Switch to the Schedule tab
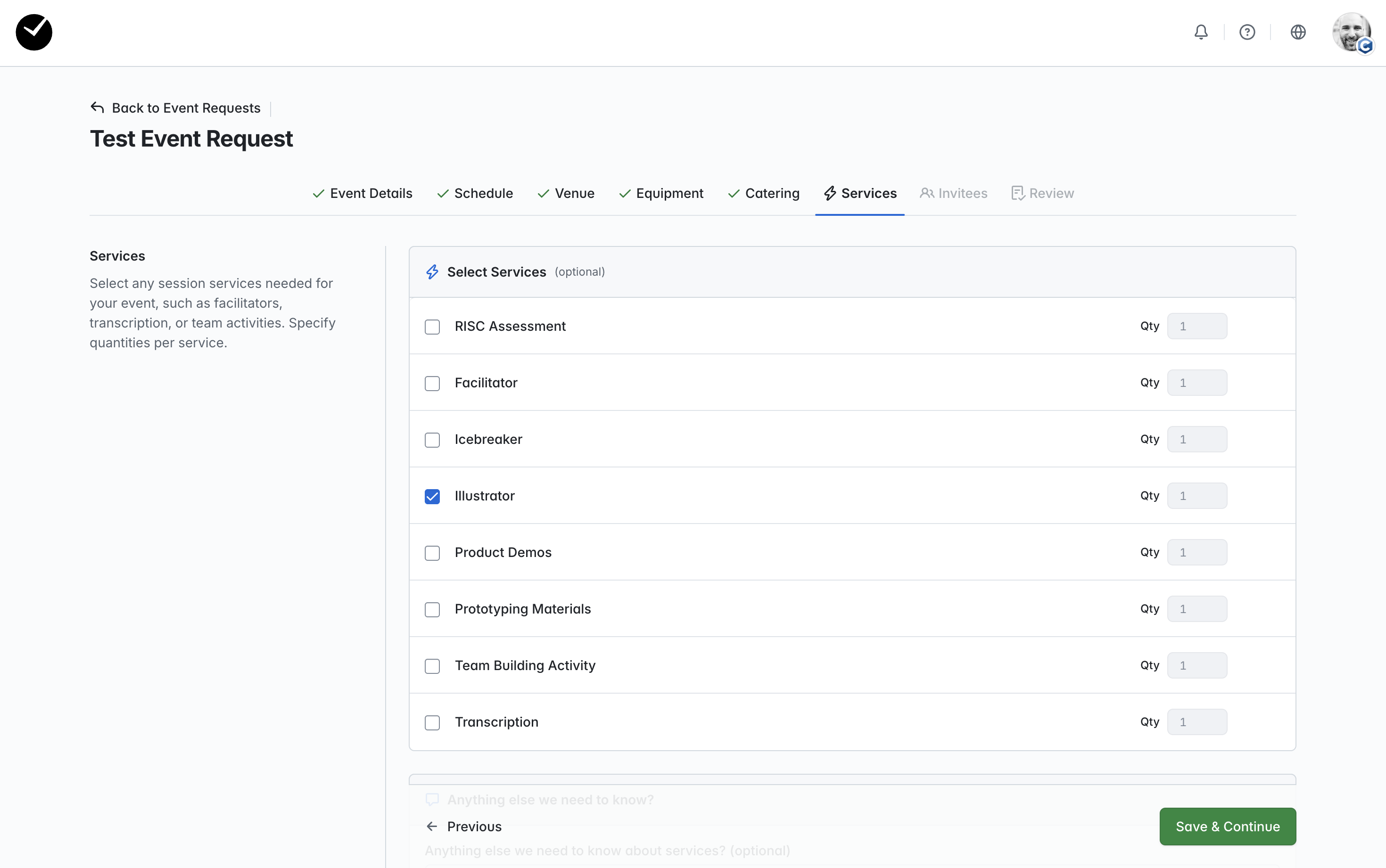 point(475,194)
